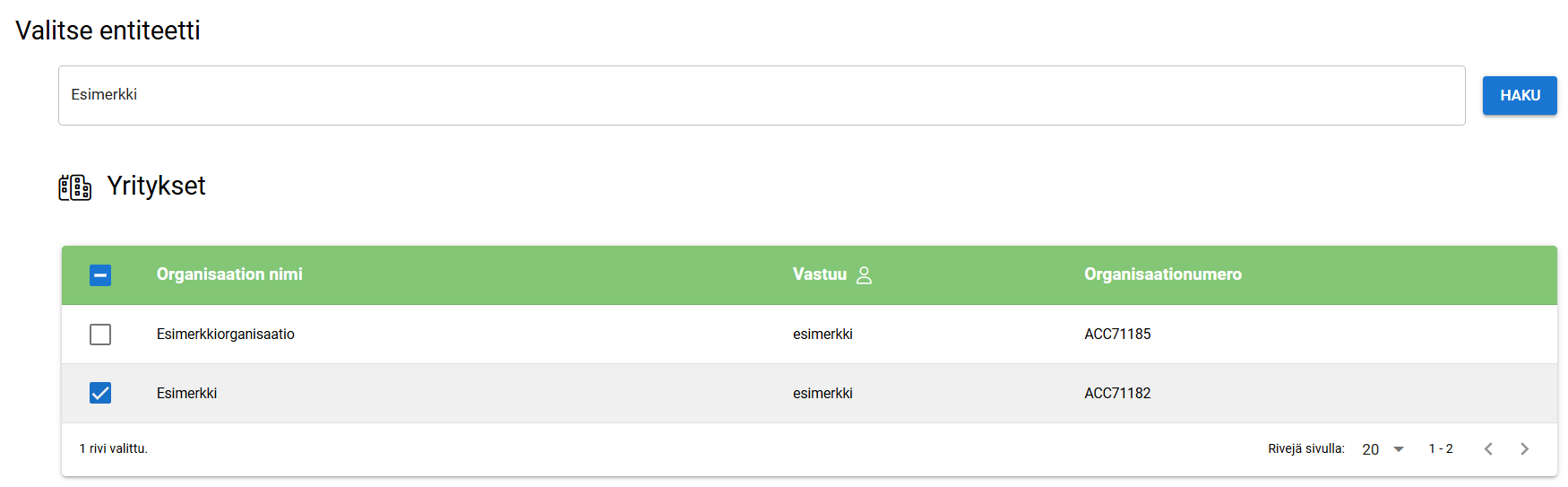Go to the previous page arrow
The height and width of the screenshot is (487, 1568).
point(1488,449)
